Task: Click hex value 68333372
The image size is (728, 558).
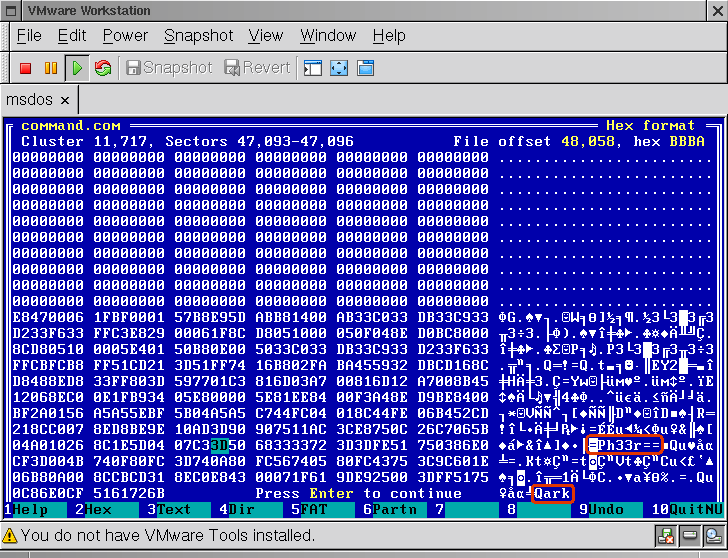Action: [x=291, y=445]
